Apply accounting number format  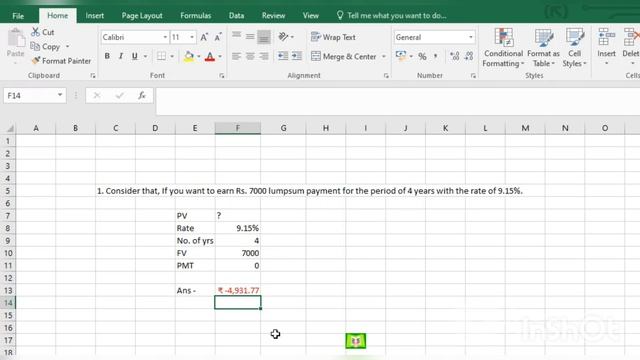tap(401, 56)
